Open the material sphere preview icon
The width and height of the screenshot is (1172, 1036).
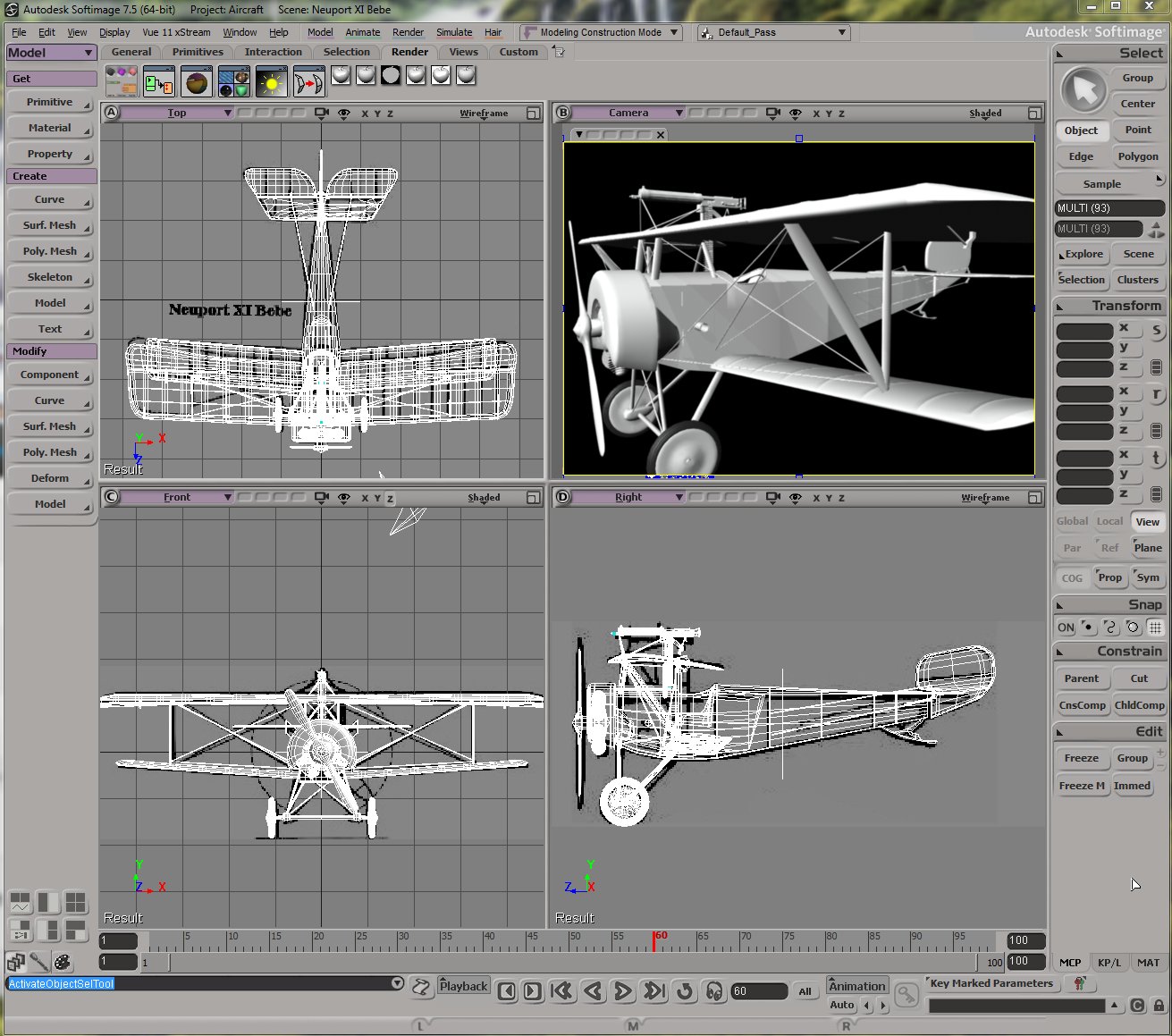tap(196, 83)
